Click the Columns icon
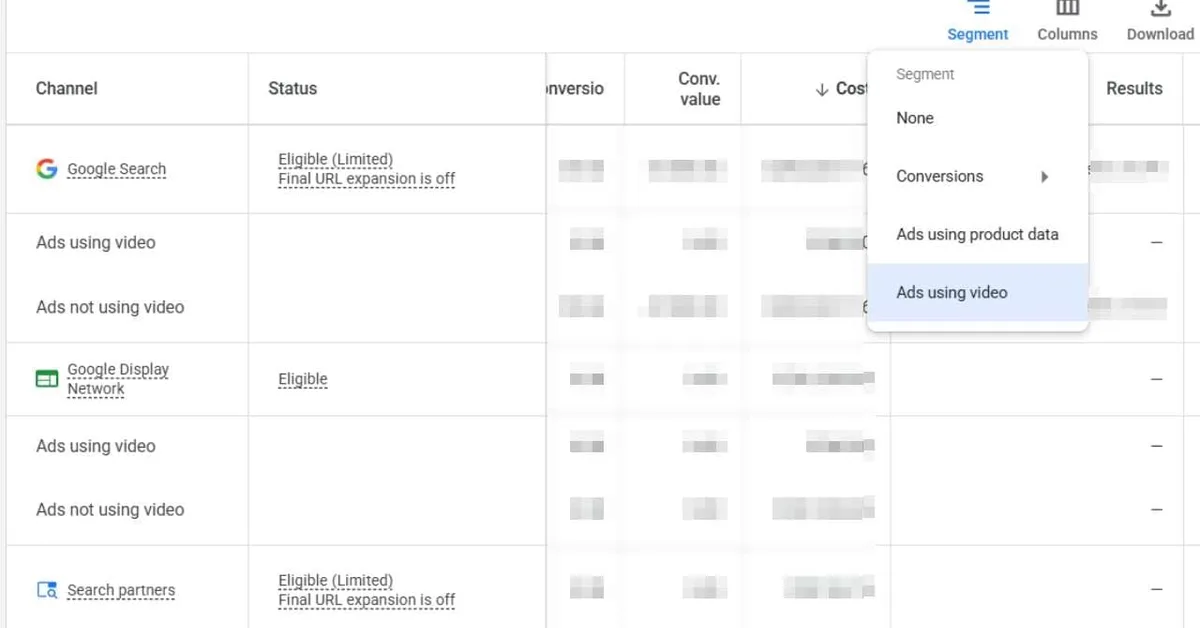This screenshot has width=1200, height=628. pyautogui.click(x=1067, y=9)
